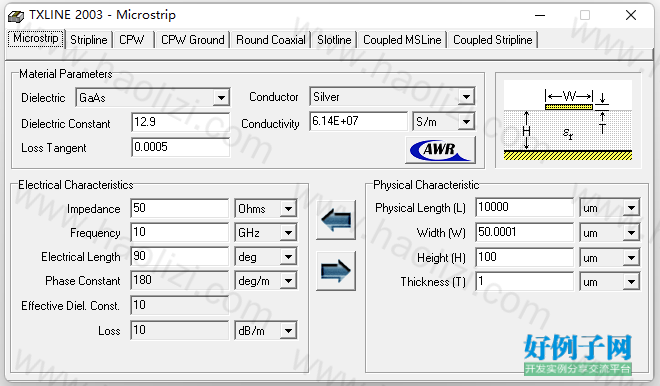Click the Loss Tangent field 0.0005

180,147
